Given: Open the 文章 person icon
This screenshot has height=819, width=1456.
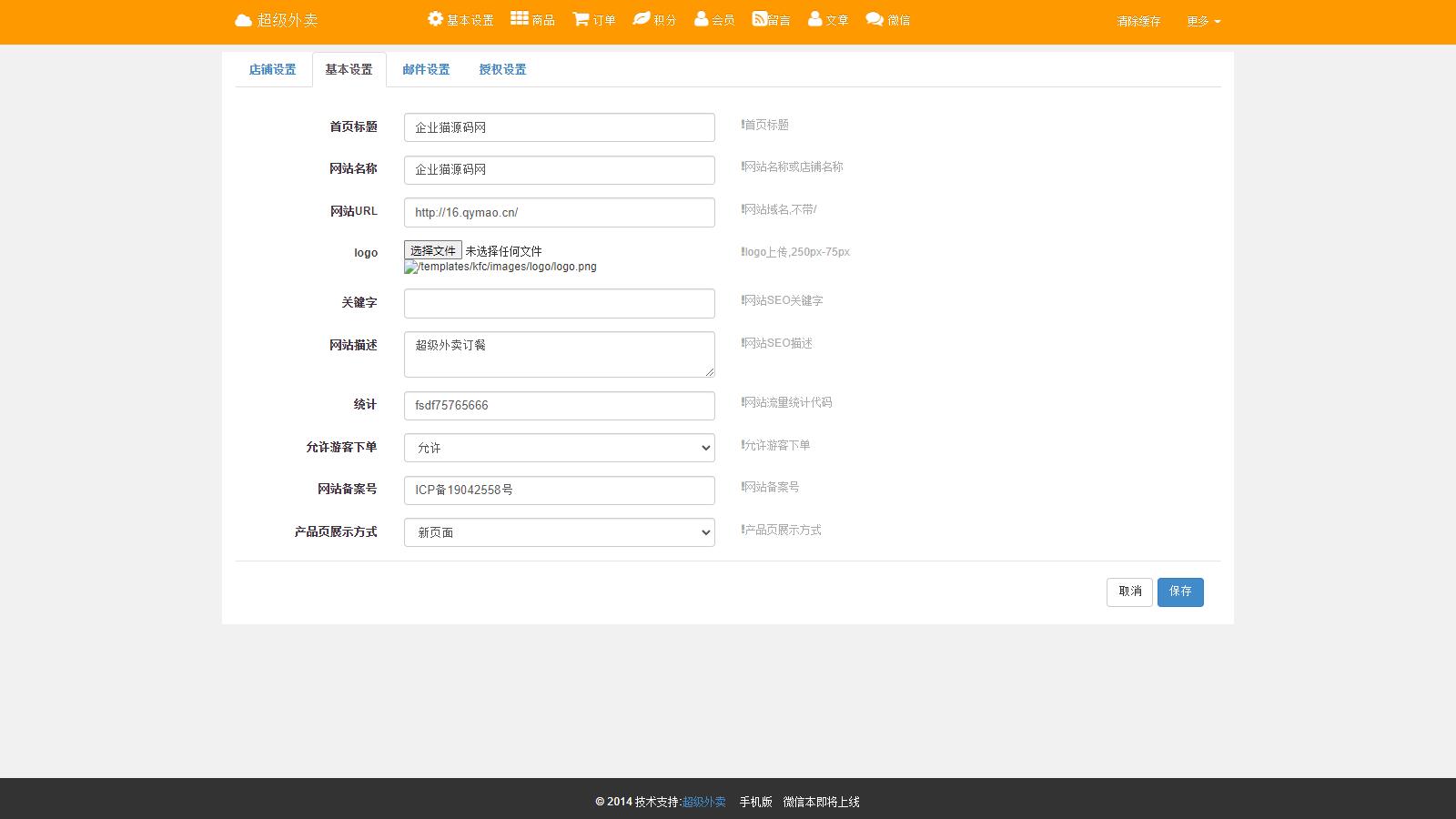Looking at the screenshot, I should point(815,19).
